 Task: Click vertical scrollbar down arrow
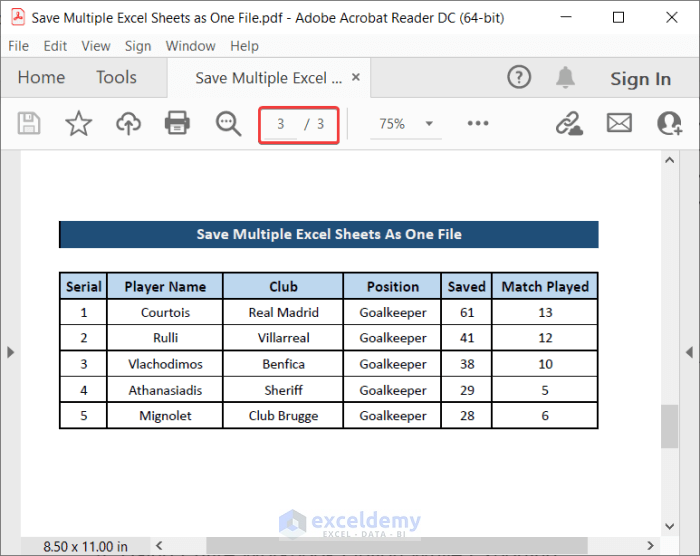(x=669, y=526)
